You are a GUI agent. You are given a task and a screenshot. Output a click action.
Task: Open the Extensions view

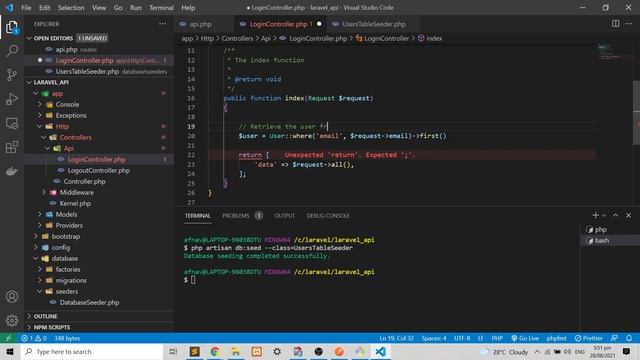(12, 147)
